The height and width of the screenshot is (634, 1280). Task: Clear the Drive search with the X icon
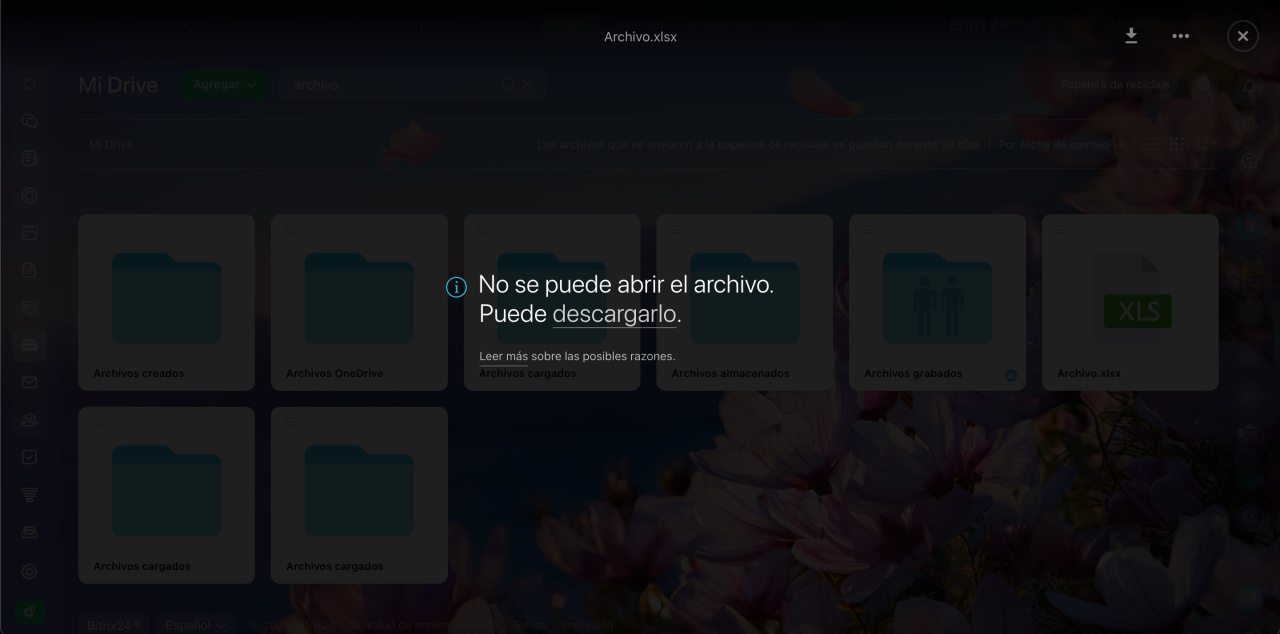tap(528, 85)
